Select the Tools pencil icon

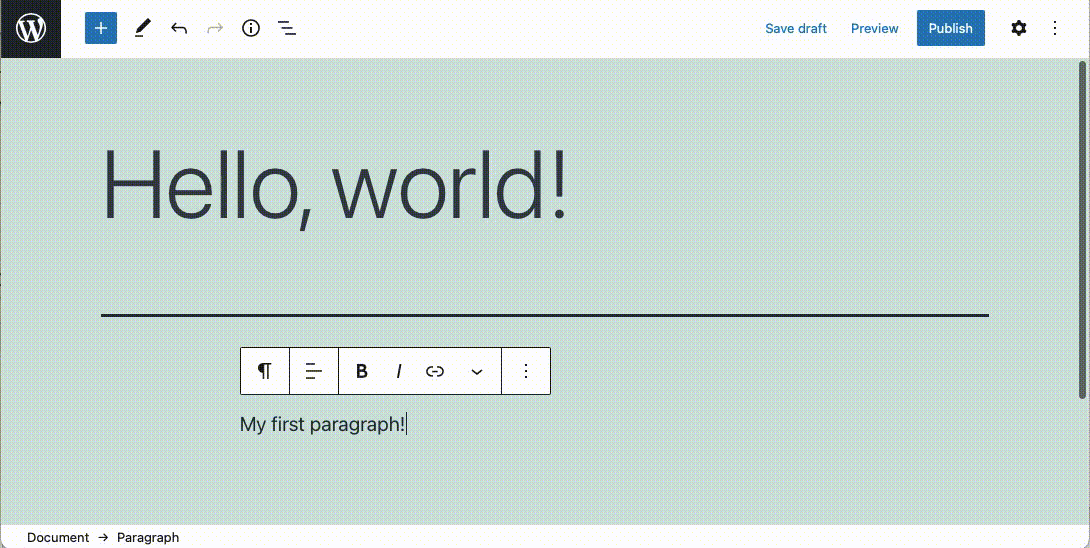click(142, 29)
